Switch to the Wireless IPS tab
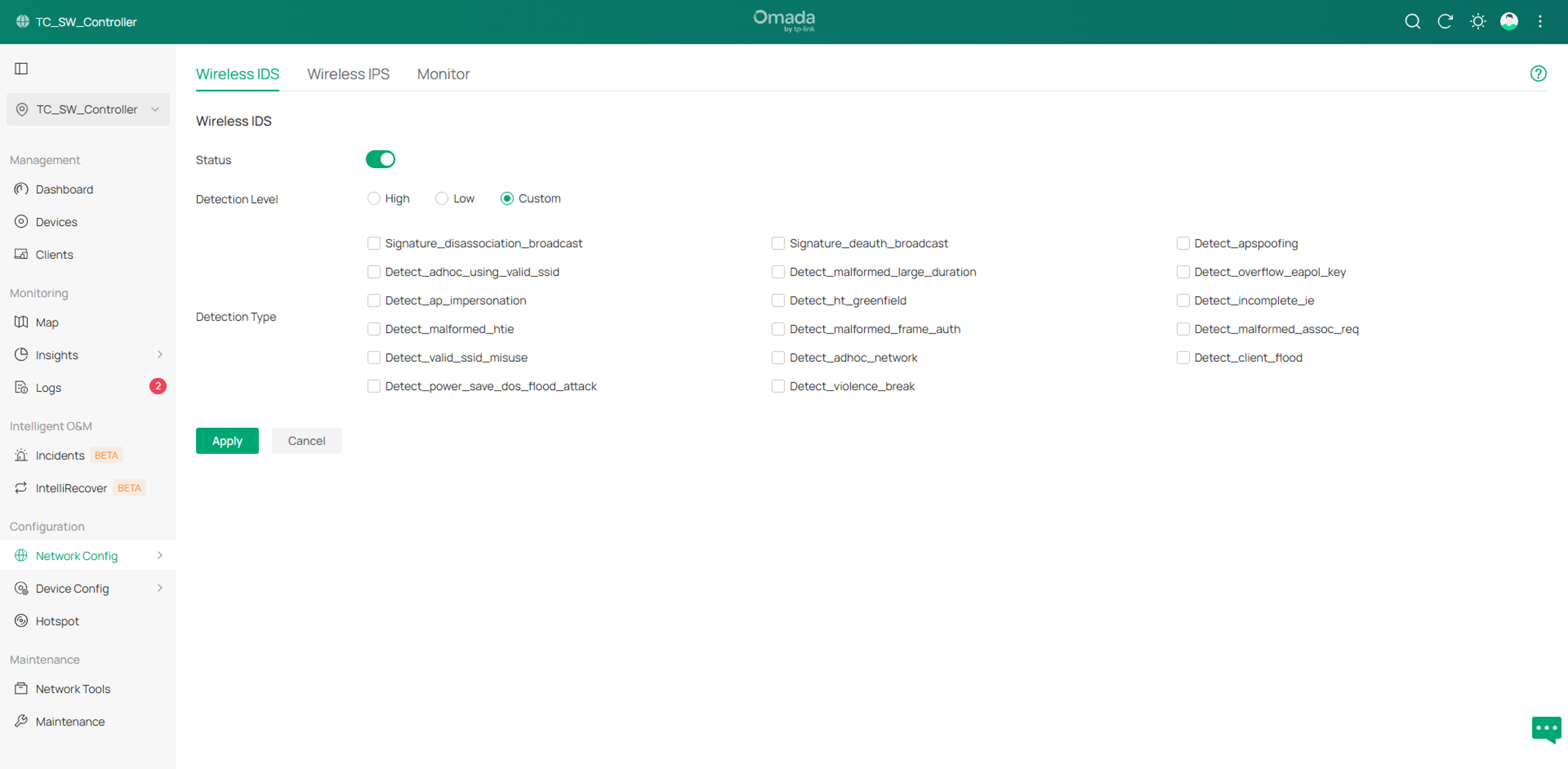This screenshot has width=1568, height=769. click(348, 74)
